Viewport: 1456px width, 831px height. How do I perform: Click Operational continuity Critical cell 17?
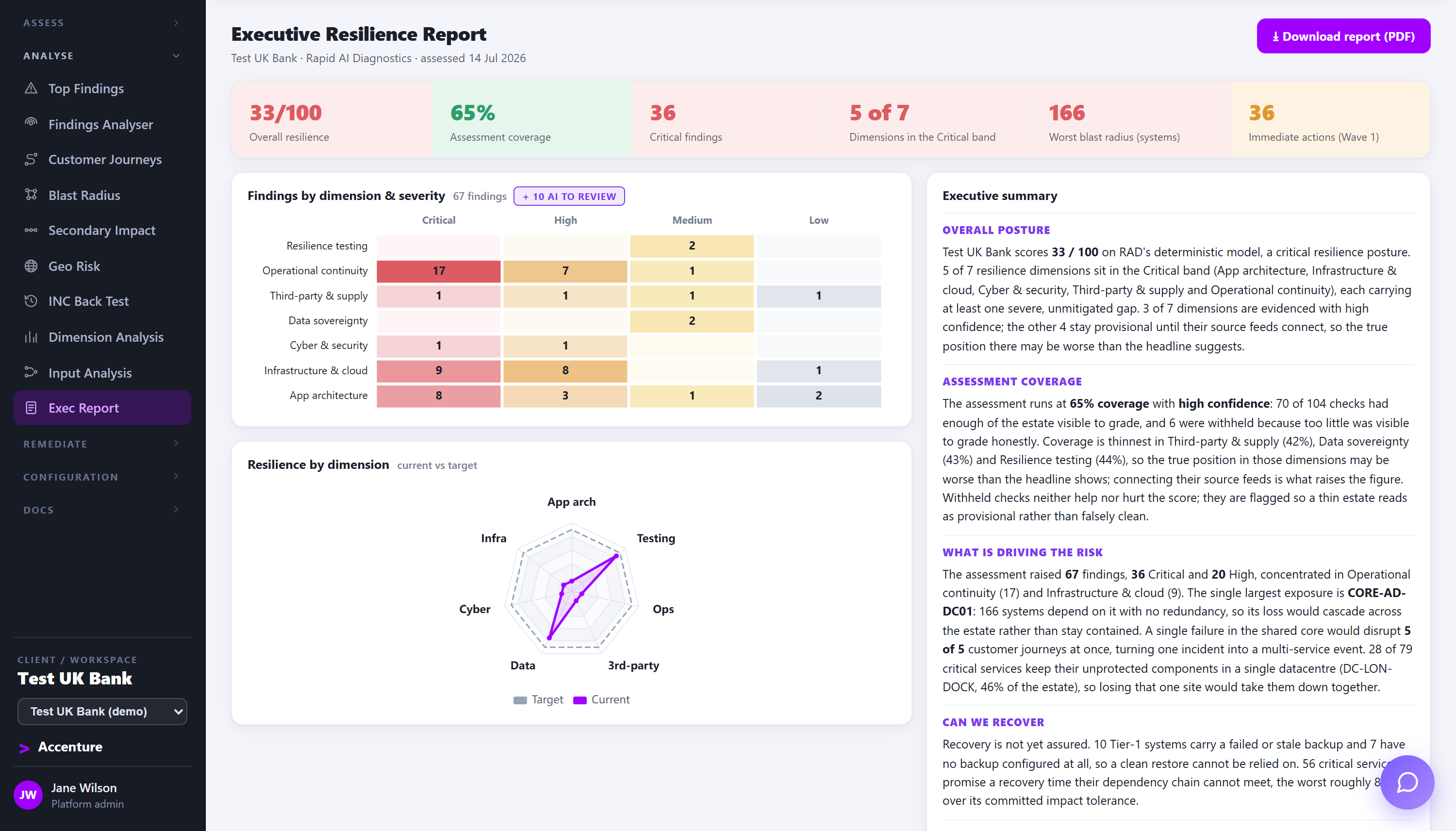pyautogui.click(x=438, y=270)
